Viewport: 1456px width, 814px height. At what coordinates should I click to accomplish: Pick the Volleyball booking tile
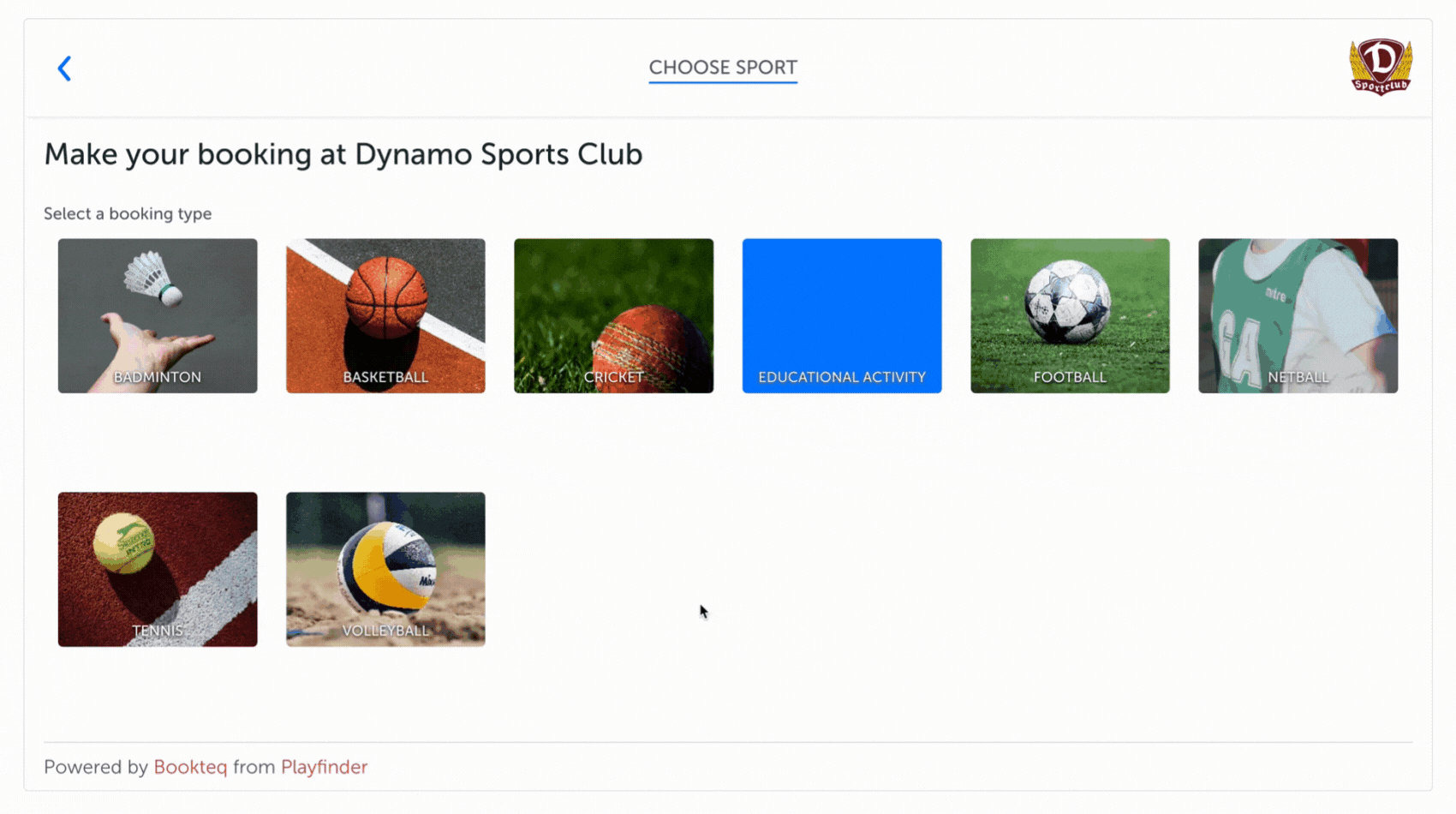click(x=385, y=569)
